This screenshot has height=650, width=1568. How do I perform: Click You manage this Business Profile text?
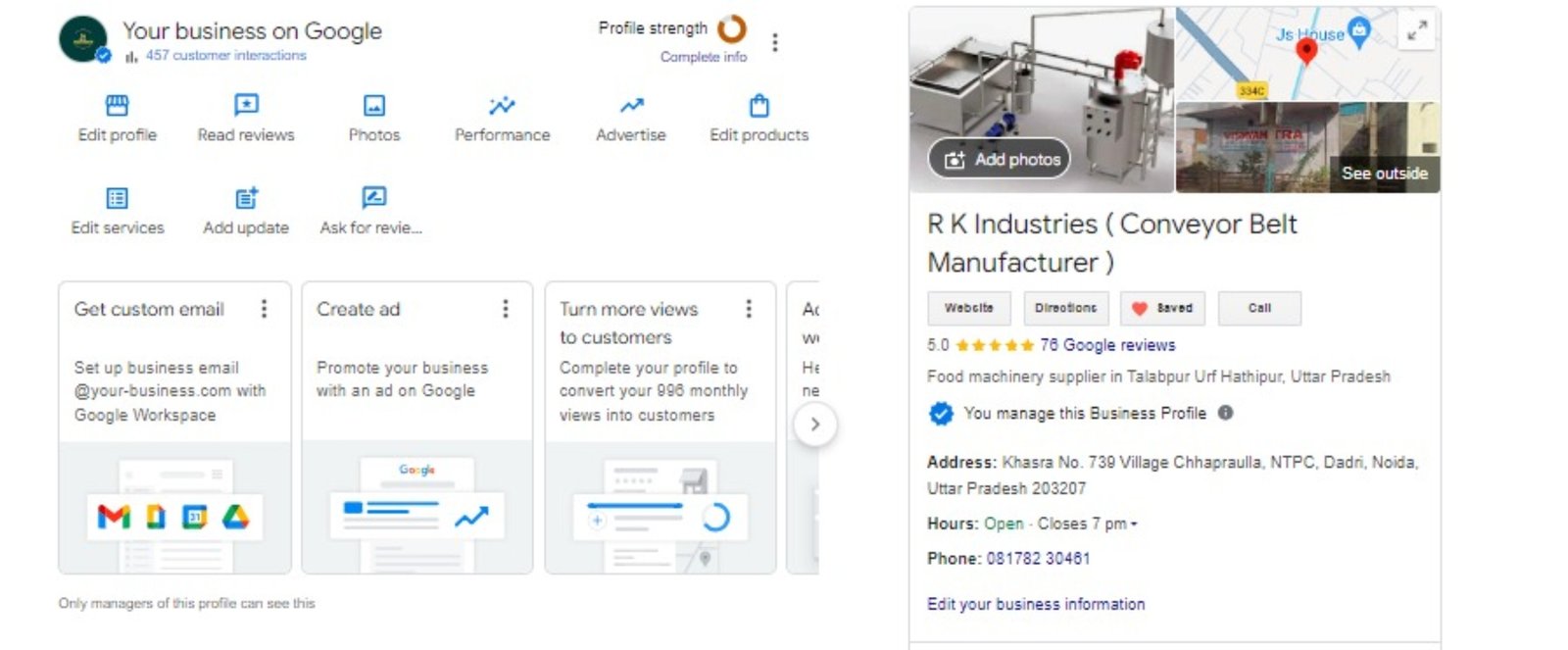click(x=1085, y=413)
